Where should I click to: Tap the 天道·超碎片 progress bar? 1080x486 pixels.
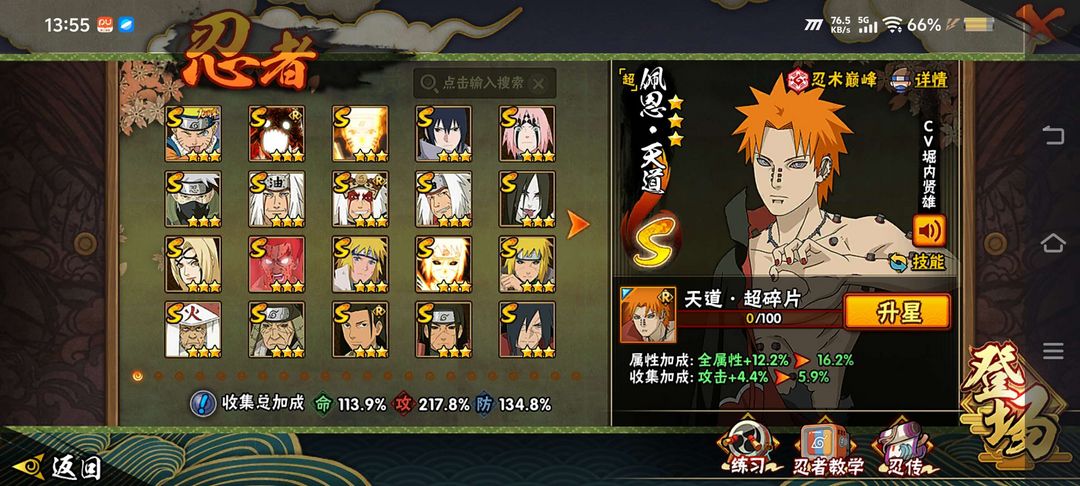(x=760, y=319)
